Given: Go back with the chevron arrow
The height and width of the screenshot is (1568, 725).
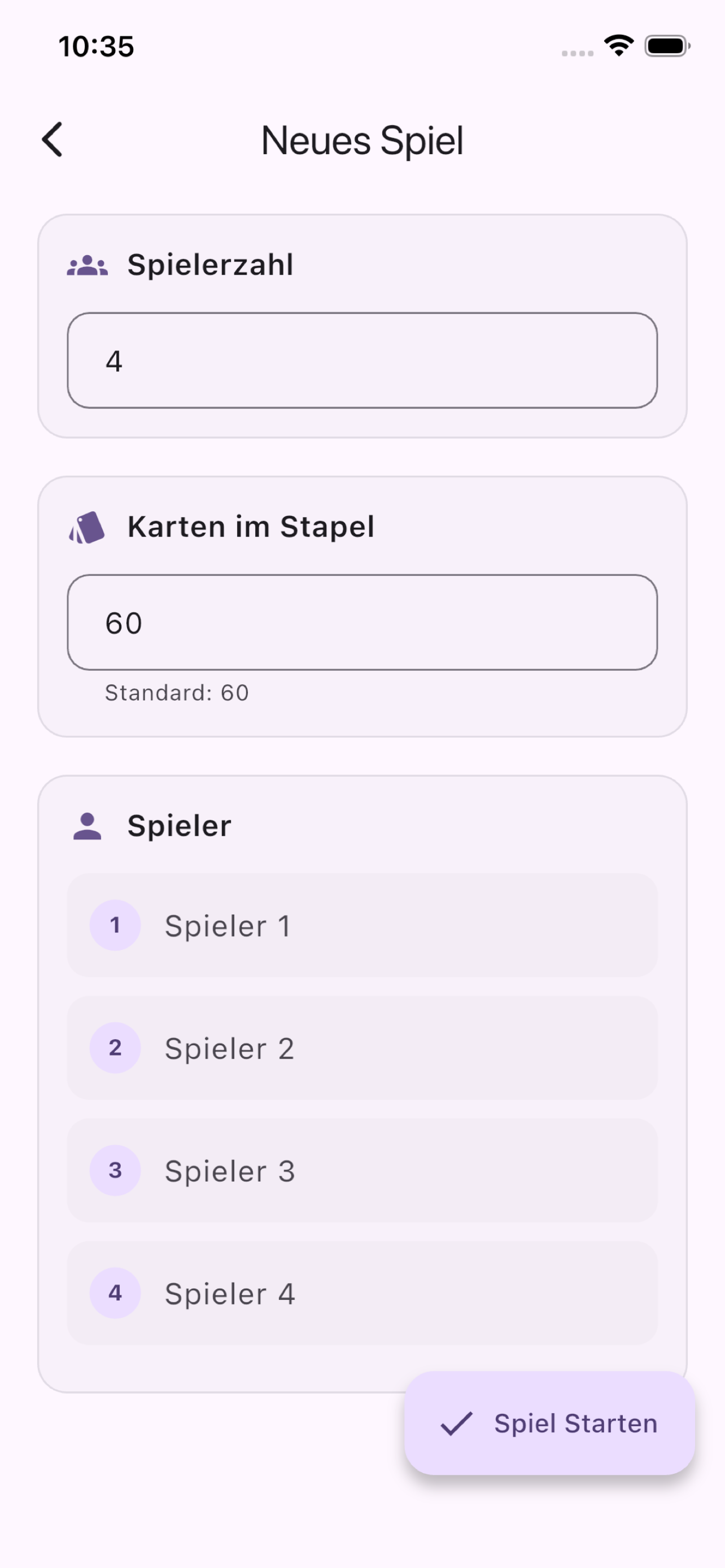Looking at the screenshot, I should click(x=53, y=139).
